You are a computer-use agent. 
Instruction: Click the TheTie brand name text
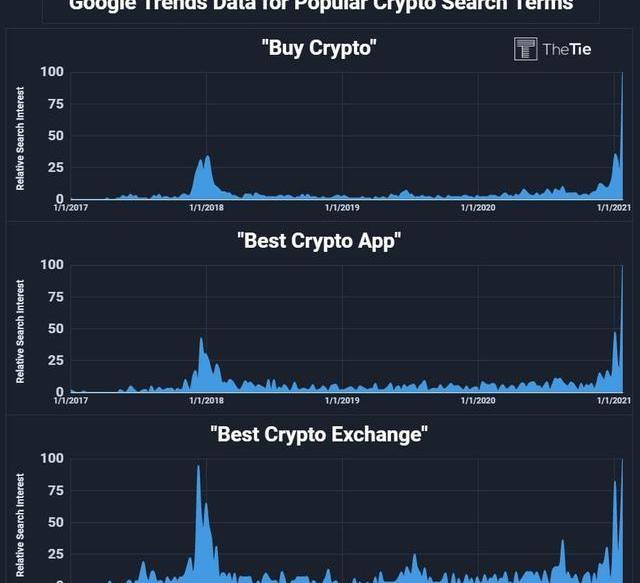(x=567, y=48)
